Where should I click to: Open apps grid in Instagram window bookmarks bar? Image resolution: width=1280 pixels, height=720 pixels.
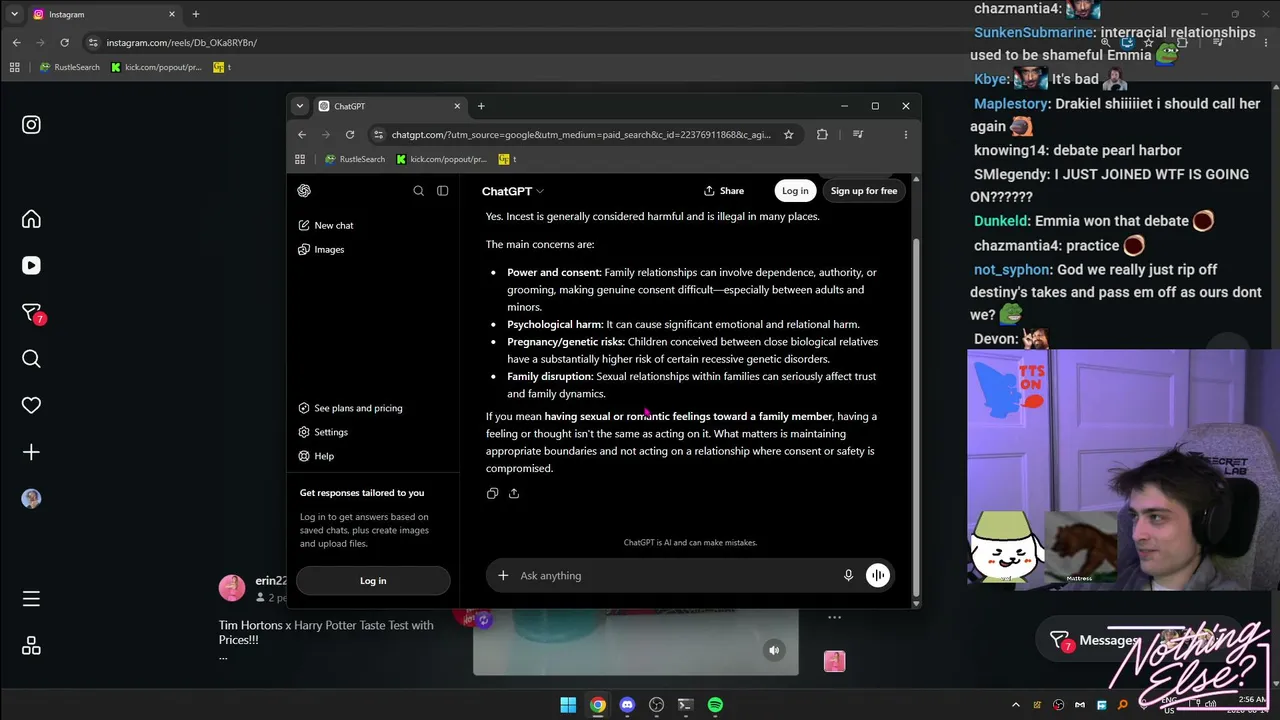pos(14,67)
